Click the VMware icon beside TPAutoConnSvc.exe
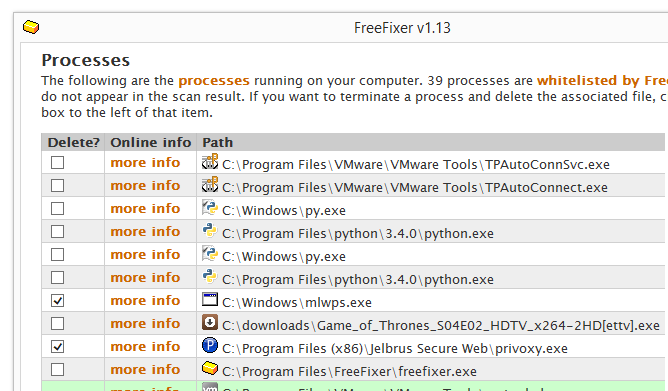Image resolution: width=668 pixels, height=391 pixels. [210, 162]
